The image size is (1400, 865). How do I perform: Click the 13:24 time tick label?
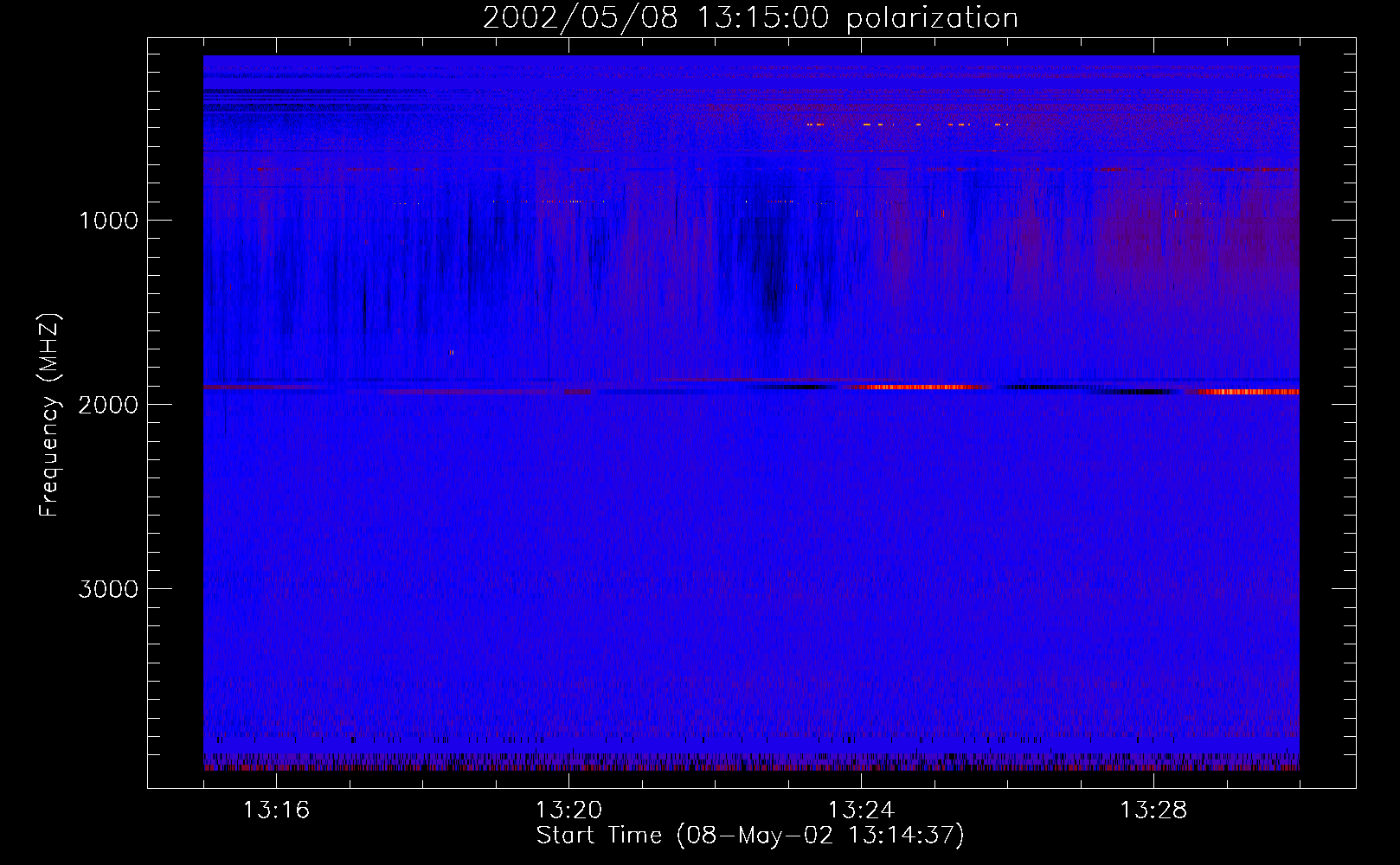click(x=861, y=810)
